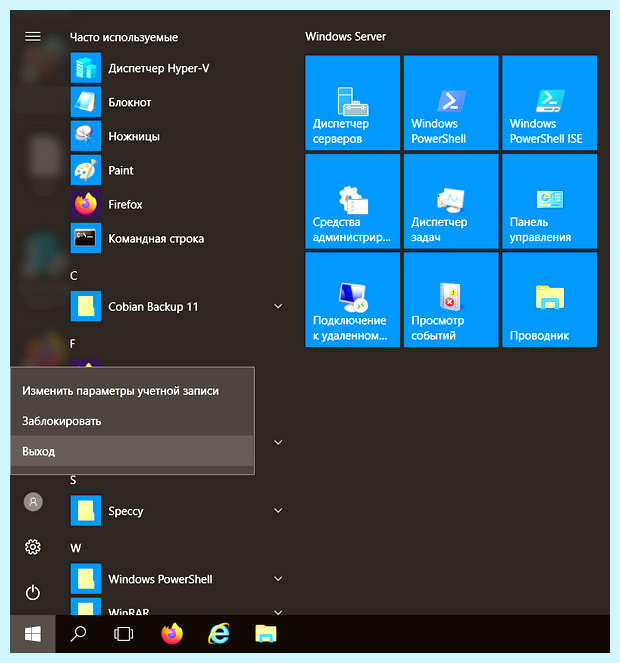The height and width of the screenshot is (663, 620).
Task: Open Панель управления tile
Action: click(x=549, y=201)
